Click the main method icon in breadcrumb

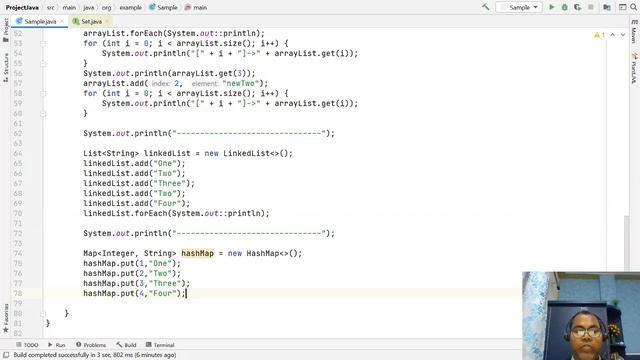click(188, 7)
